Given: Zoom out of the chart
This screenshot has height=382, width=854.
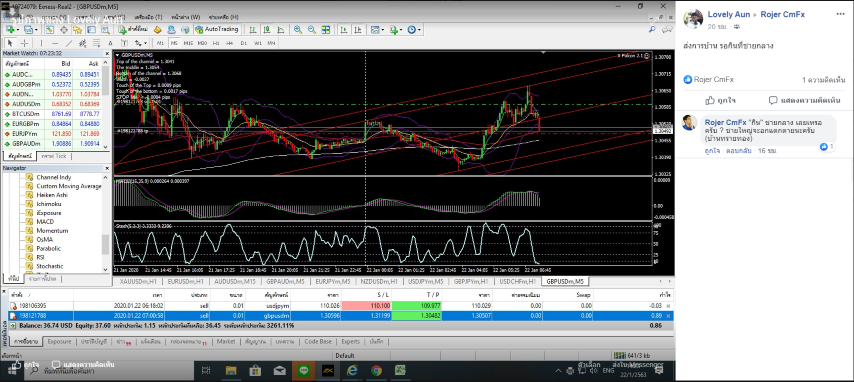Looking at the screenshot, I should (312, 29).
